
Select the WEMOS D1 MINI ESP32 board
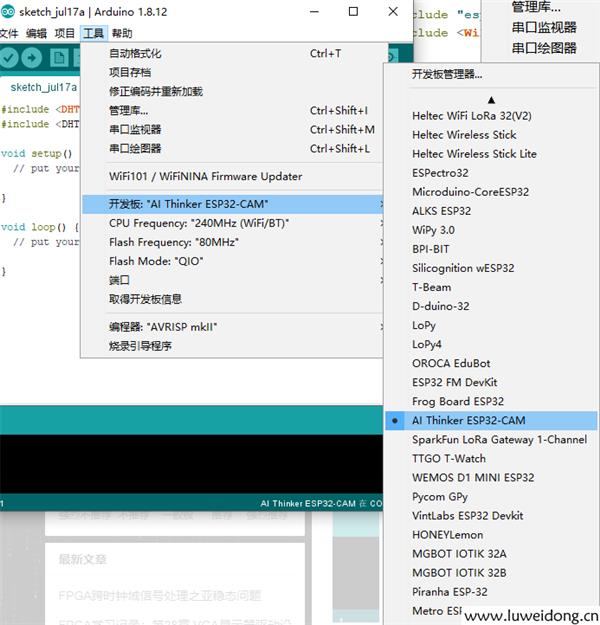pos(473,477)
